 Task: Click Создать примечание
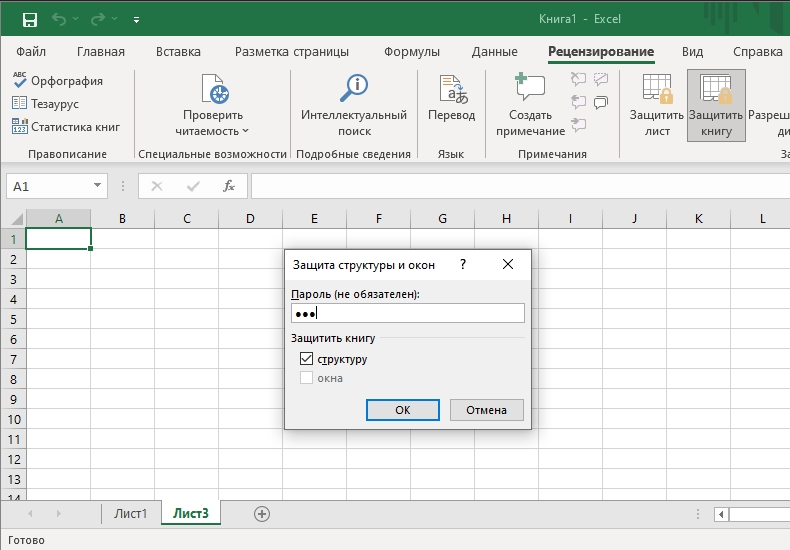click(x=531, y=106)
